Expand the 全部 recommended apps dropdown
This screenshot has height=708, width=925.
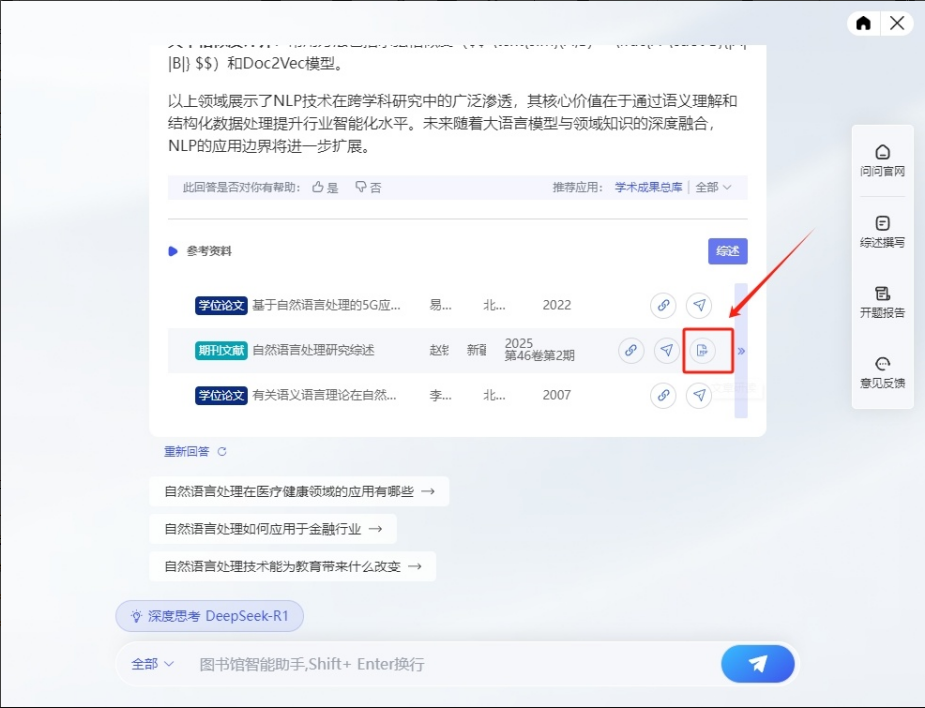pyautogui.click(x=713, y=187)
